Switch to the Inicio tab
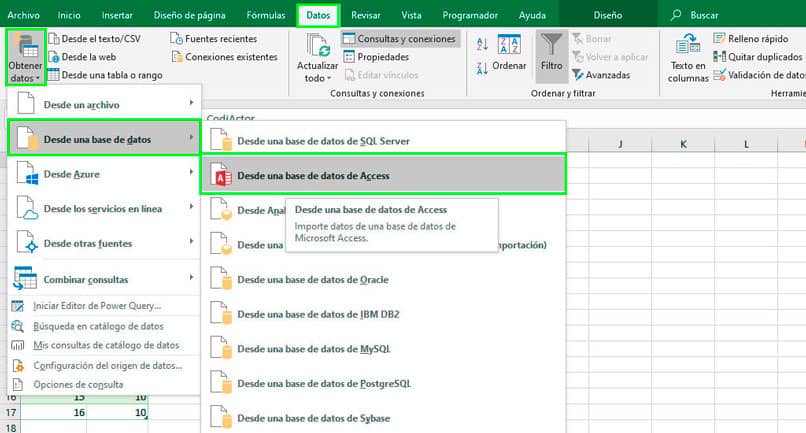The height and width of the screenshot is (433, 806). [x=69, y=15]
